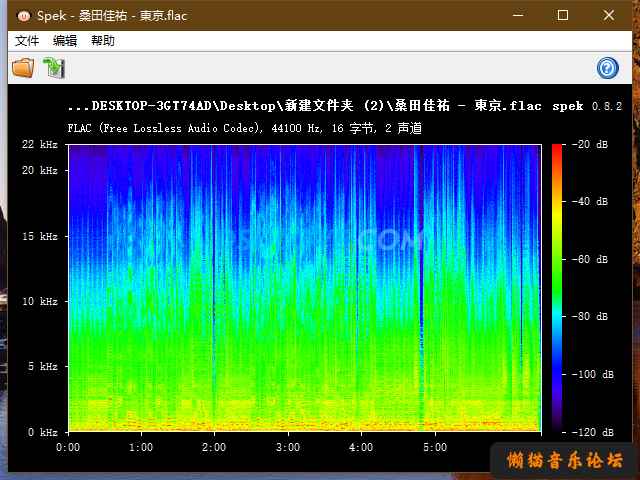640x480 pixels.
Task: Open a file with the folder icon
Action: [23, 68]
